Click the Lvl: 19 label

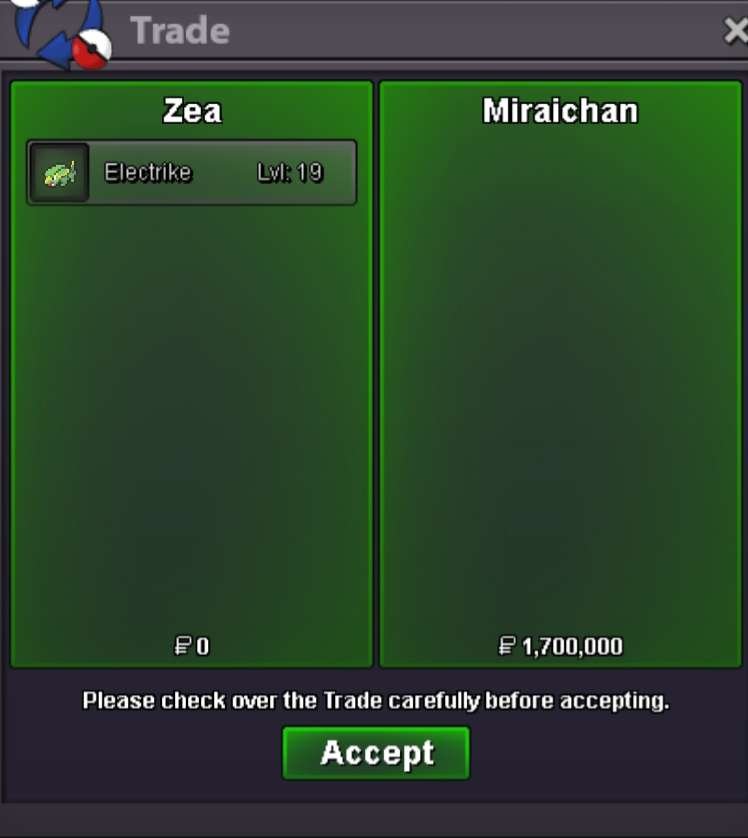pyautogui.click(x=290, y=173)
